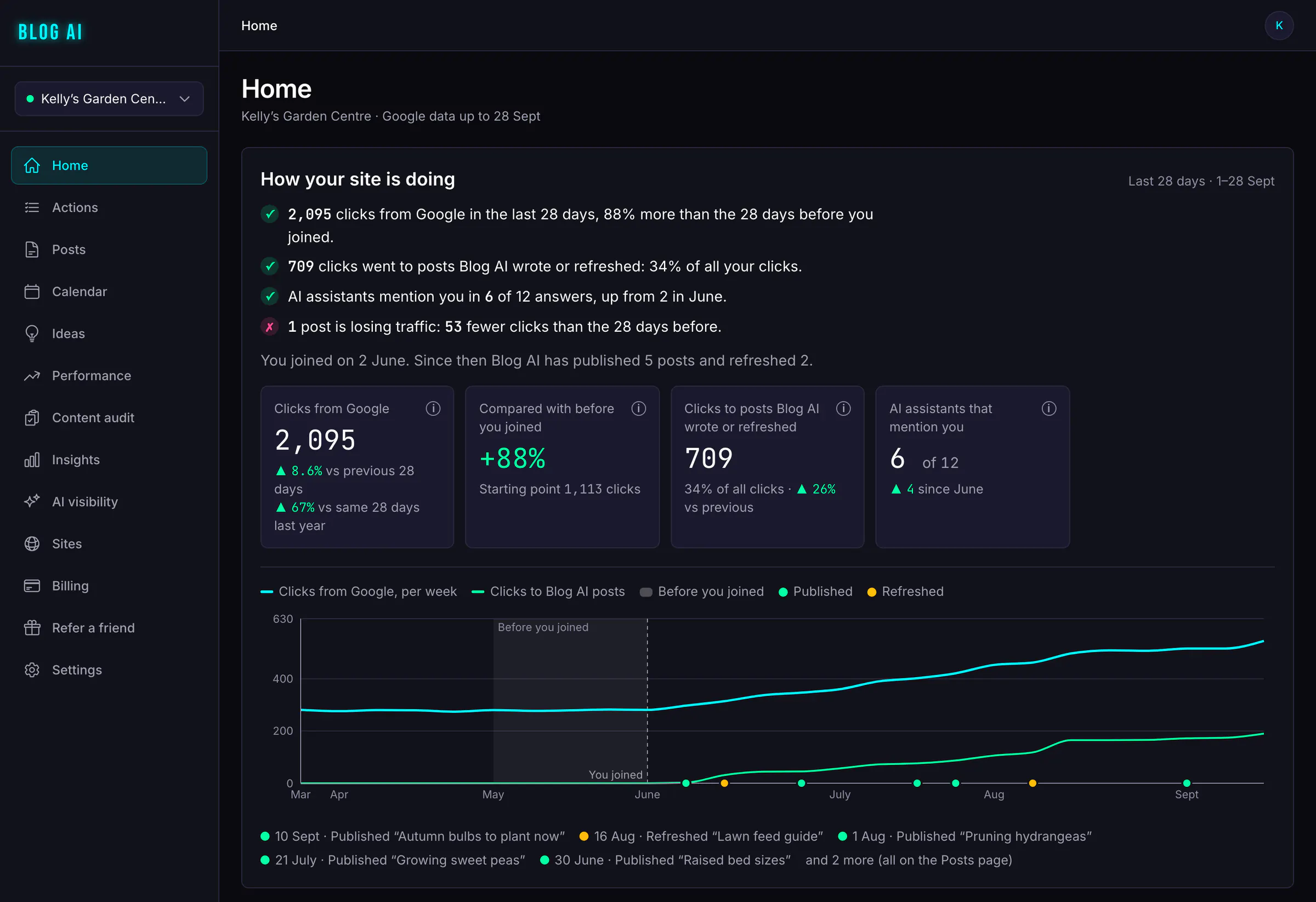Viewport: 1316px width, 902px height.
Task: Click the Sept published marker on chart
Action: pyautogui.click(x=1187, y=783)
